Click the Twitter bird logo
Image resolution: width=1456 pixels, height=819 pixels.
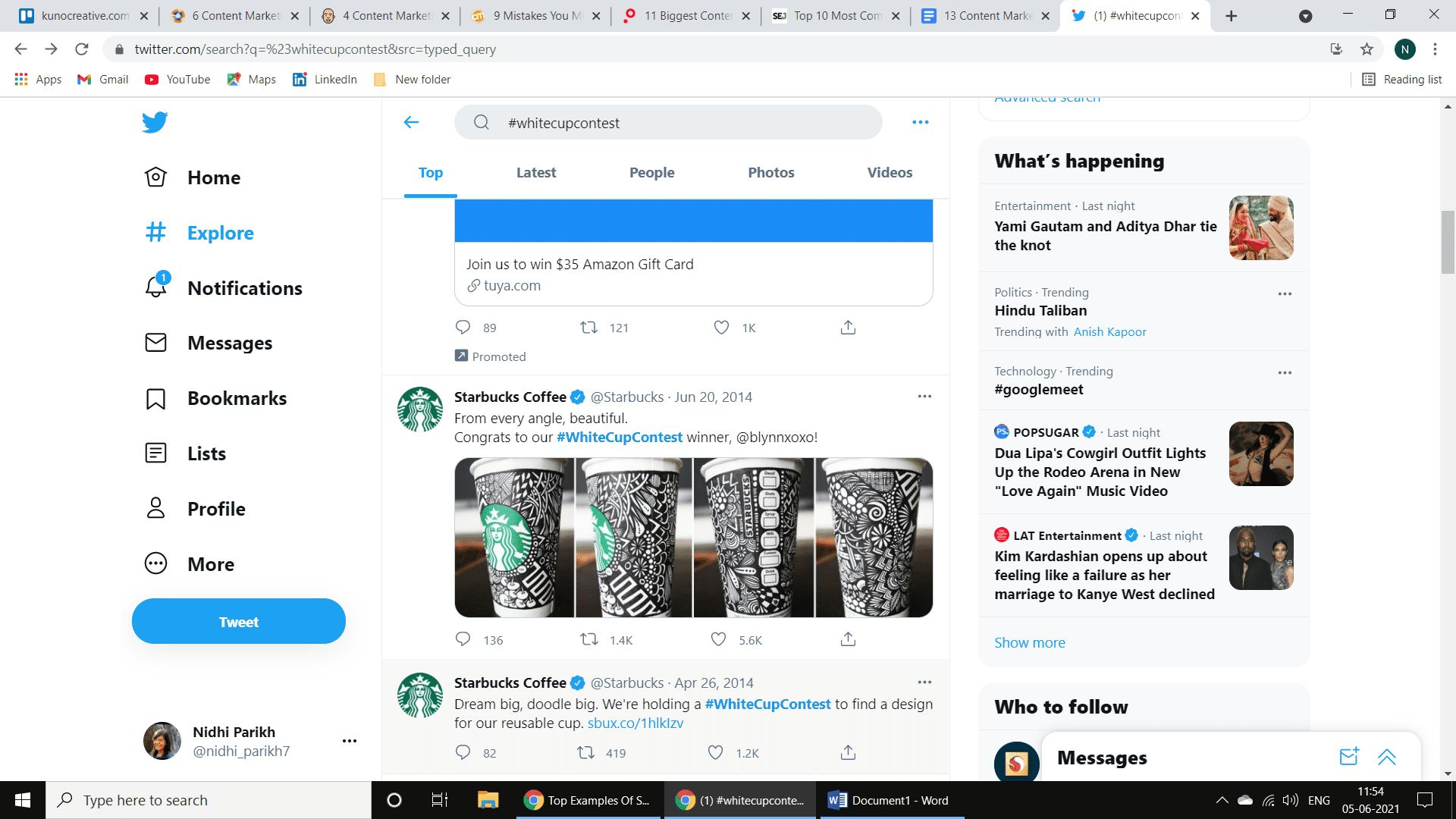[x=155, y=122]
